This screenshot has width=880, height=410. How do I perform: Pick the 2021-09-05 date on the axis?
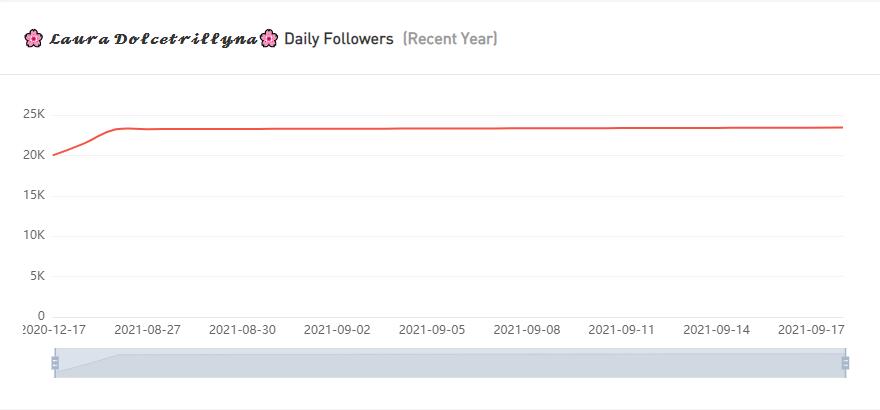coord(432,329)
